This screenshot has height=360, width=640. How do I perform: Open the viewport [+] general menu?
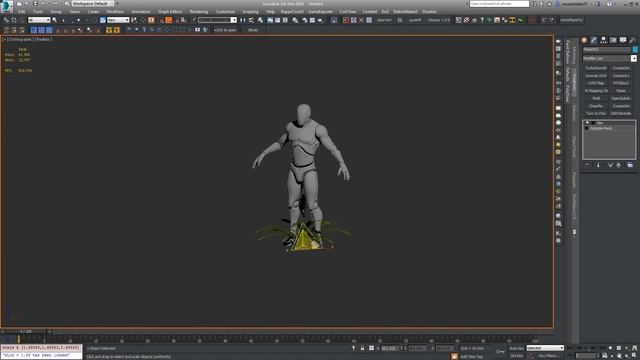click(x=4, y=40)
